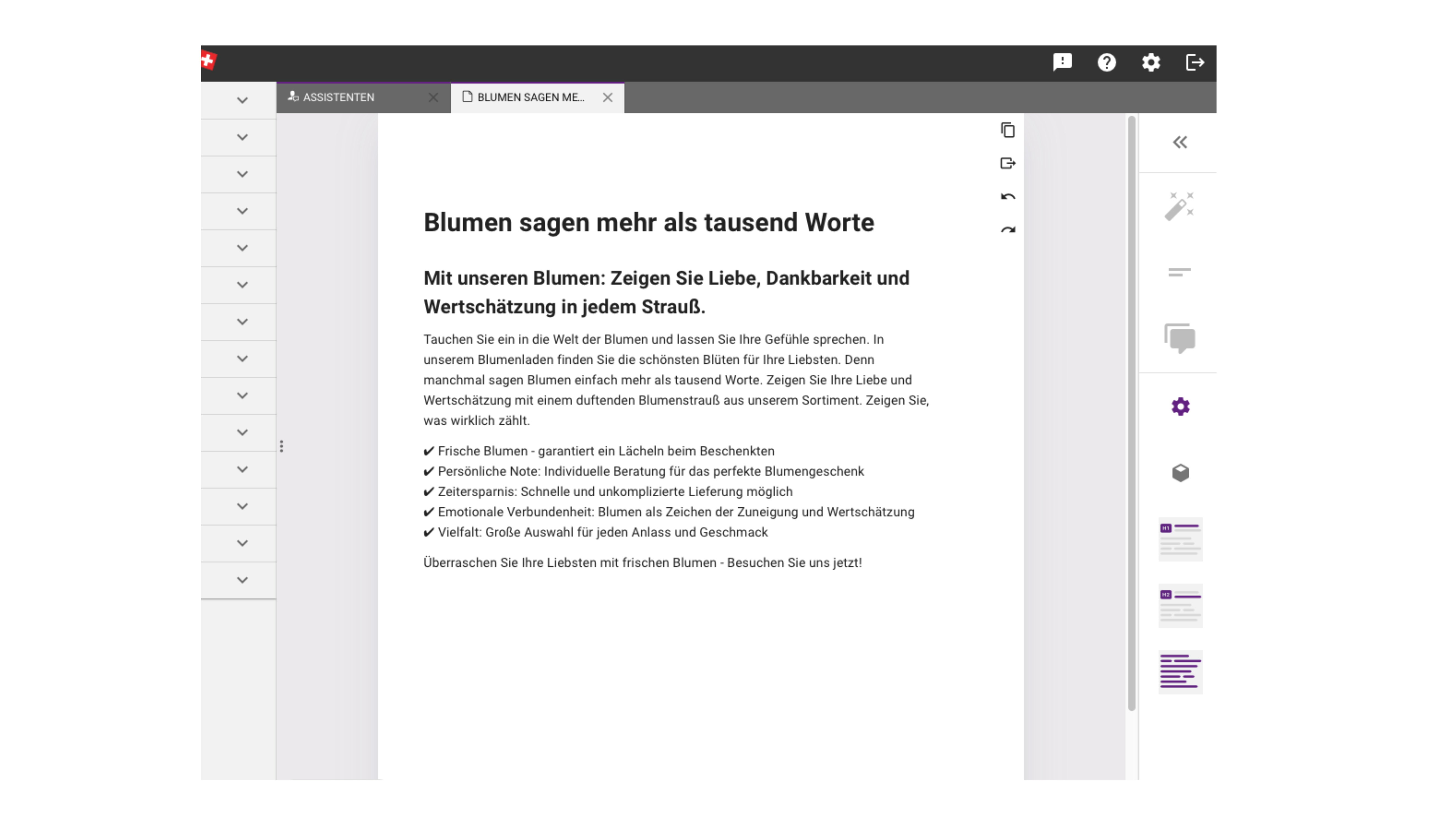Screen dimensions: 1456x819
Task: Click paragraph starting 'Tauchen Sie ein in die Welt'
Action: click(x=676, y=380)
